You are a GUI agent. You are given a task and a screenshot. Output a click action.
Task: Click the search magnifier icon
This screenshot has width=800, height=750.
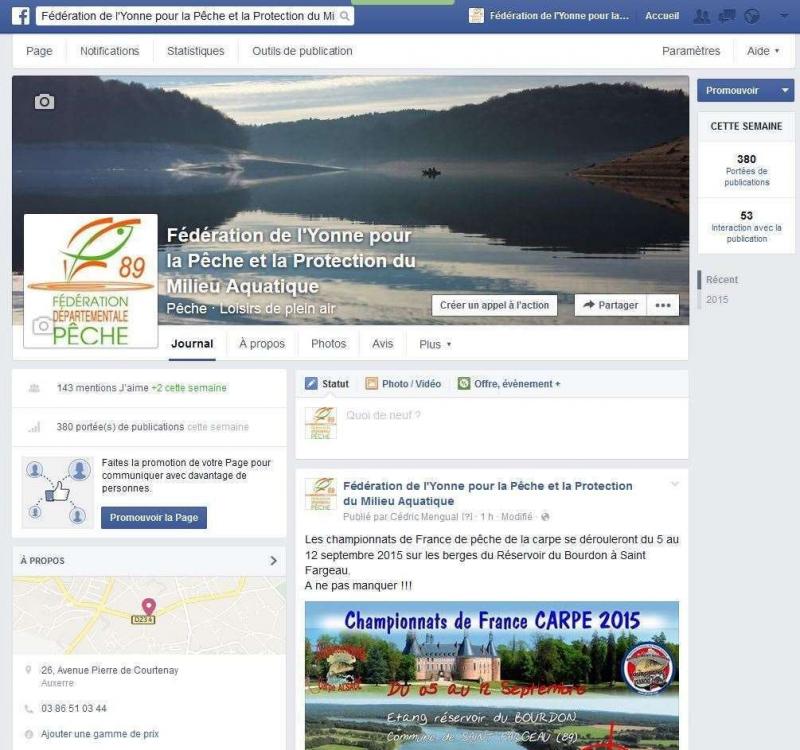pos(345,16)
